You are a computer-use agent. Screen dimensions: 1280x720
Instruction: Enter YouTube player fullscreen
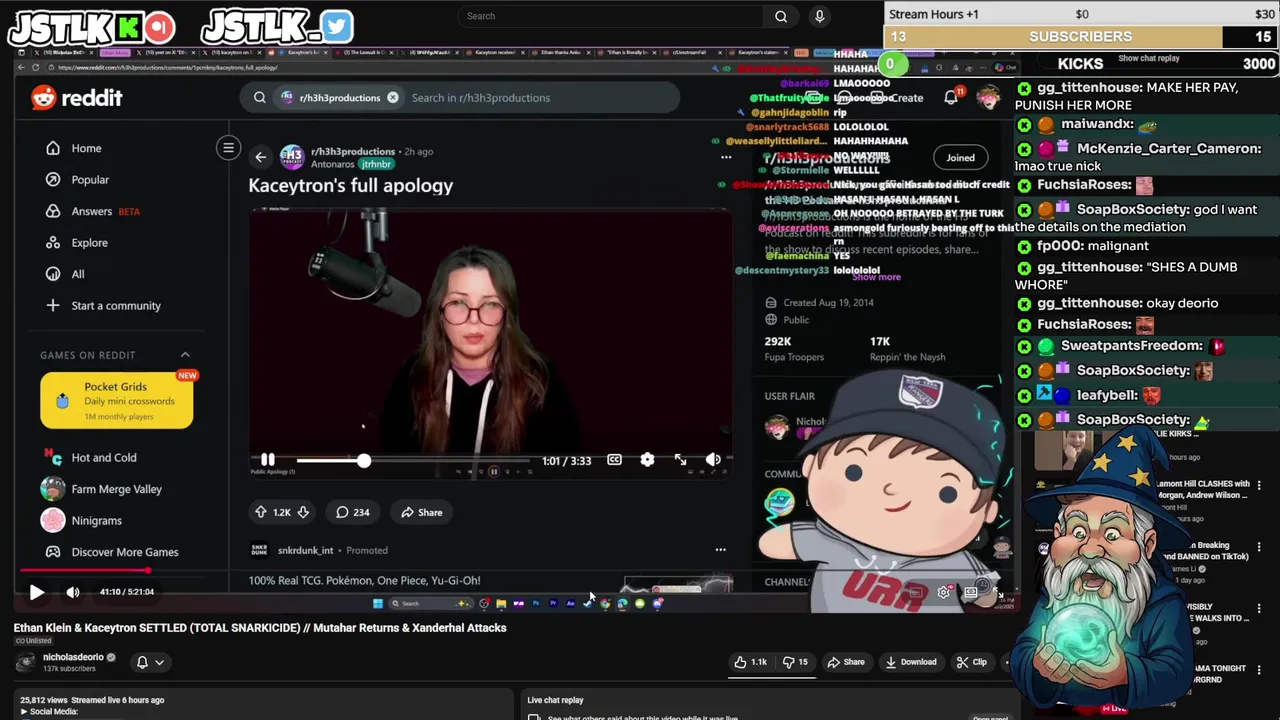(x=998, y=592)
